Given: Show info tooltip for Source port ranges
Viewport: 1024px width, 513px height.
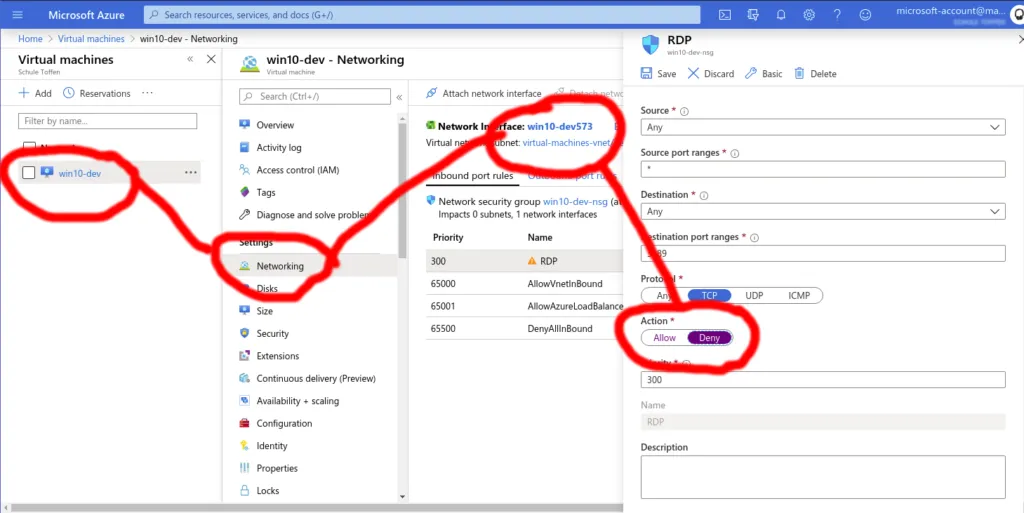Looking at the screenshot, I should (x=734, y=153).
